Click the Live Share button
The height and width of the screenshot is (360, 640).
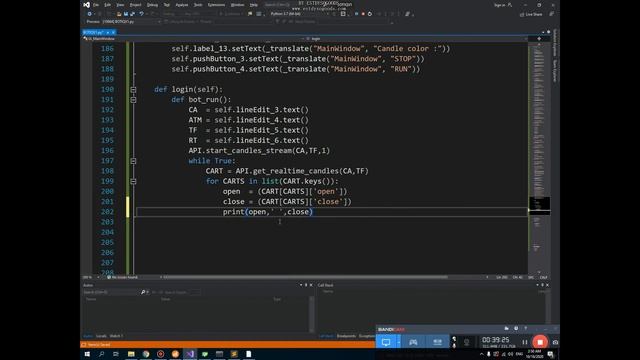531,14
